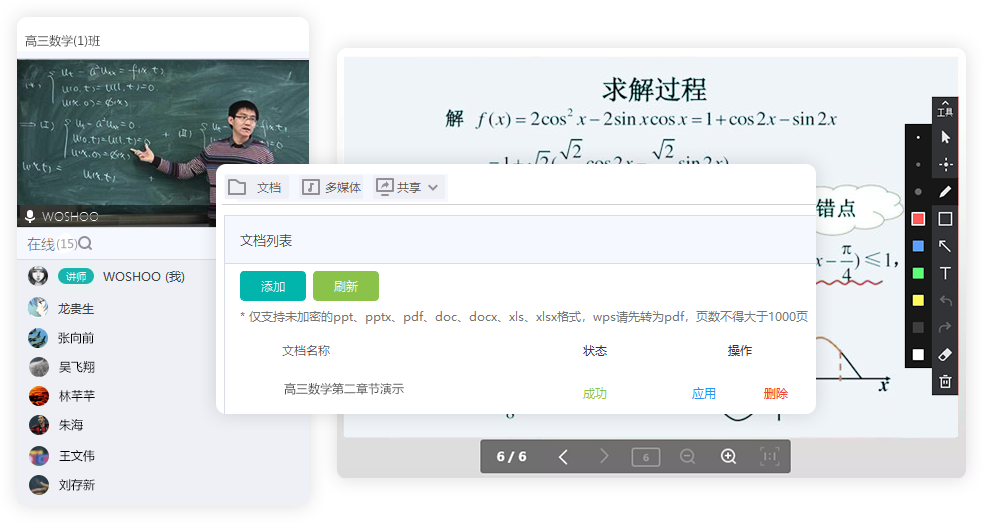Search online users magnifier icon
This screenshot has height=523, width=983.
(x=86, y=243)
